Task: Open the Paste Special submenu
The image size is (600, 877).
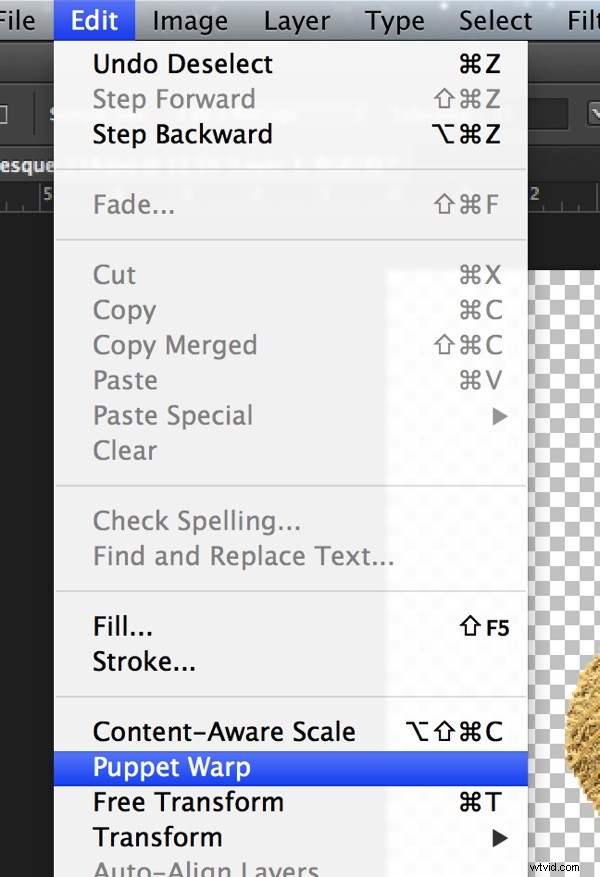Action: point(172,415)
